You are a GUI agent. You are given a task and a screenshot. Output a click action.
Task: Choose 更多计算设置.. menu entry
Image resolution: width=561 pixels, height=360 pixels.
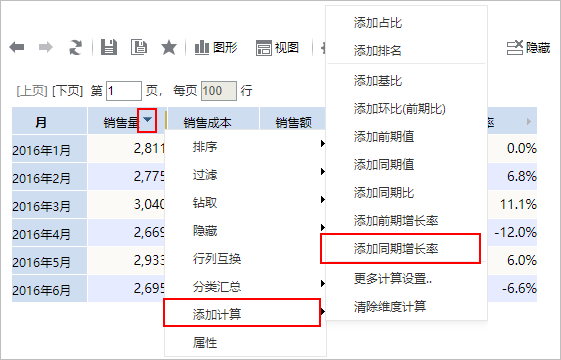(393, 278)
